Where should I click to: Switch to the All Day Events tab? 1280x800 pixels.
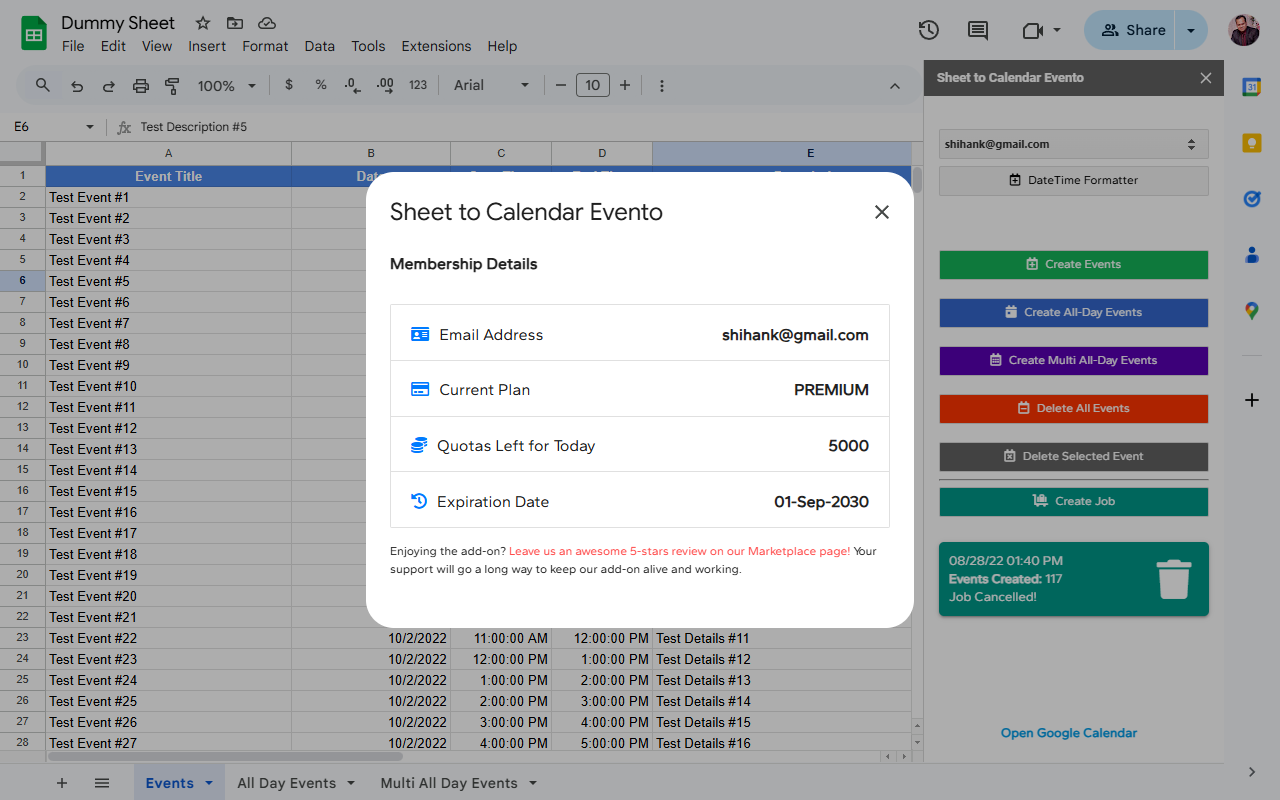click(286, 783)
